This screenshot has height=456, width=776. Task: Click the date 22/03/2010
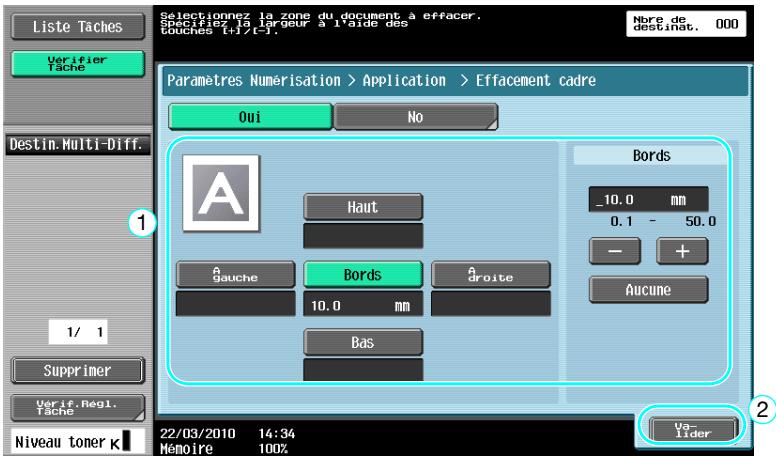coord(197,434)
